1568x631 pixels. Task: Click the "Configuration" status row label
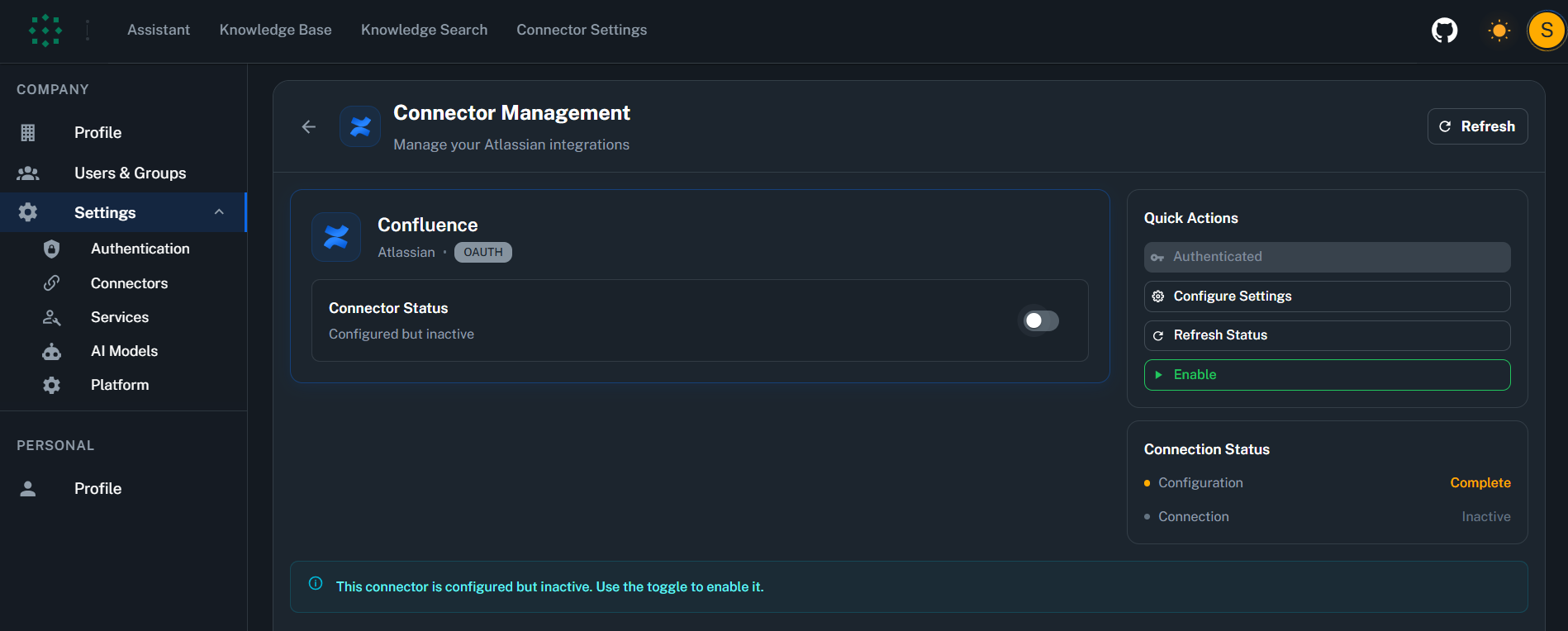point(1200,482)
